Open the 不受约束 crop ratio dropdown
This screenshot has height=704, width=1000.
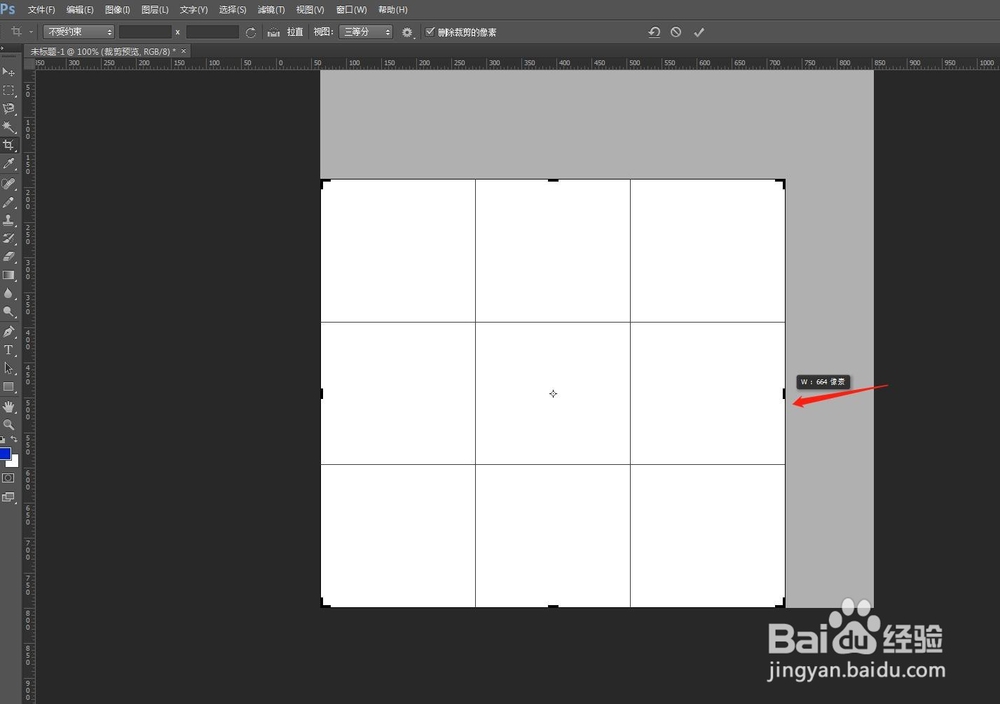78,31
